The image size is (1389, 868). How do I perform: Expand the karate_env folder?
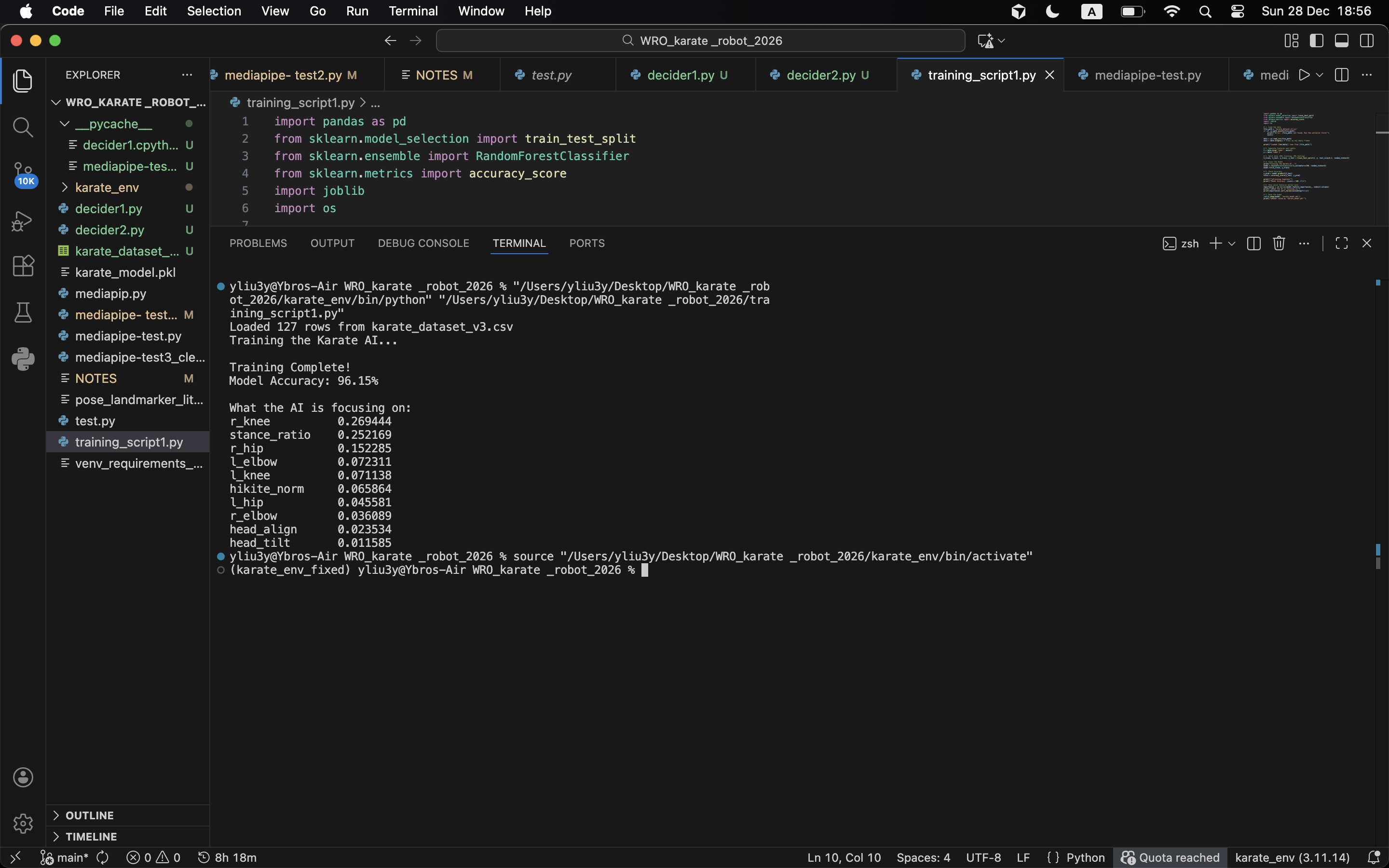click(107, 188)
